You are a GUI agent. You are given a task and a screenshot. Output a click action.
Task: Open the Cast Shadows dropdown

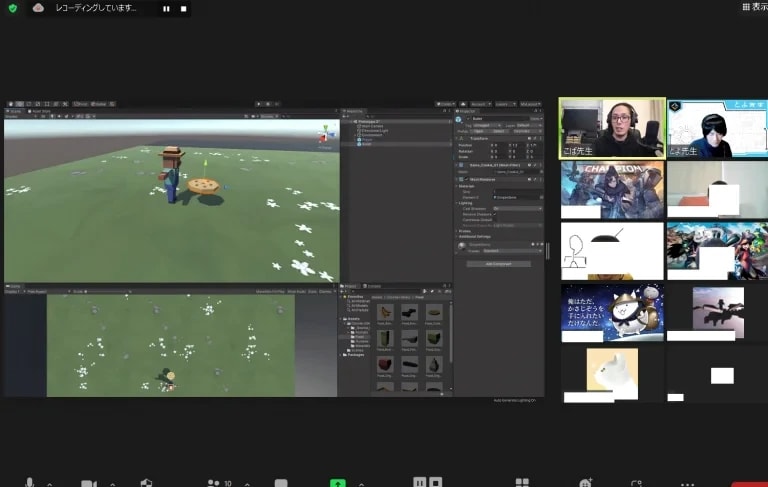point(518,209)
